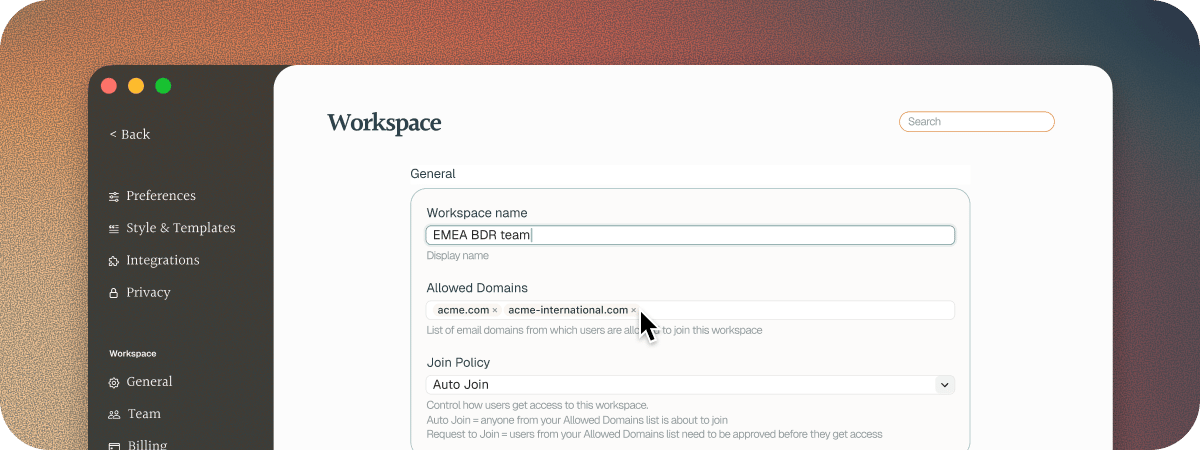
Task: Open Preferences settings
Action: coord(160,196)
